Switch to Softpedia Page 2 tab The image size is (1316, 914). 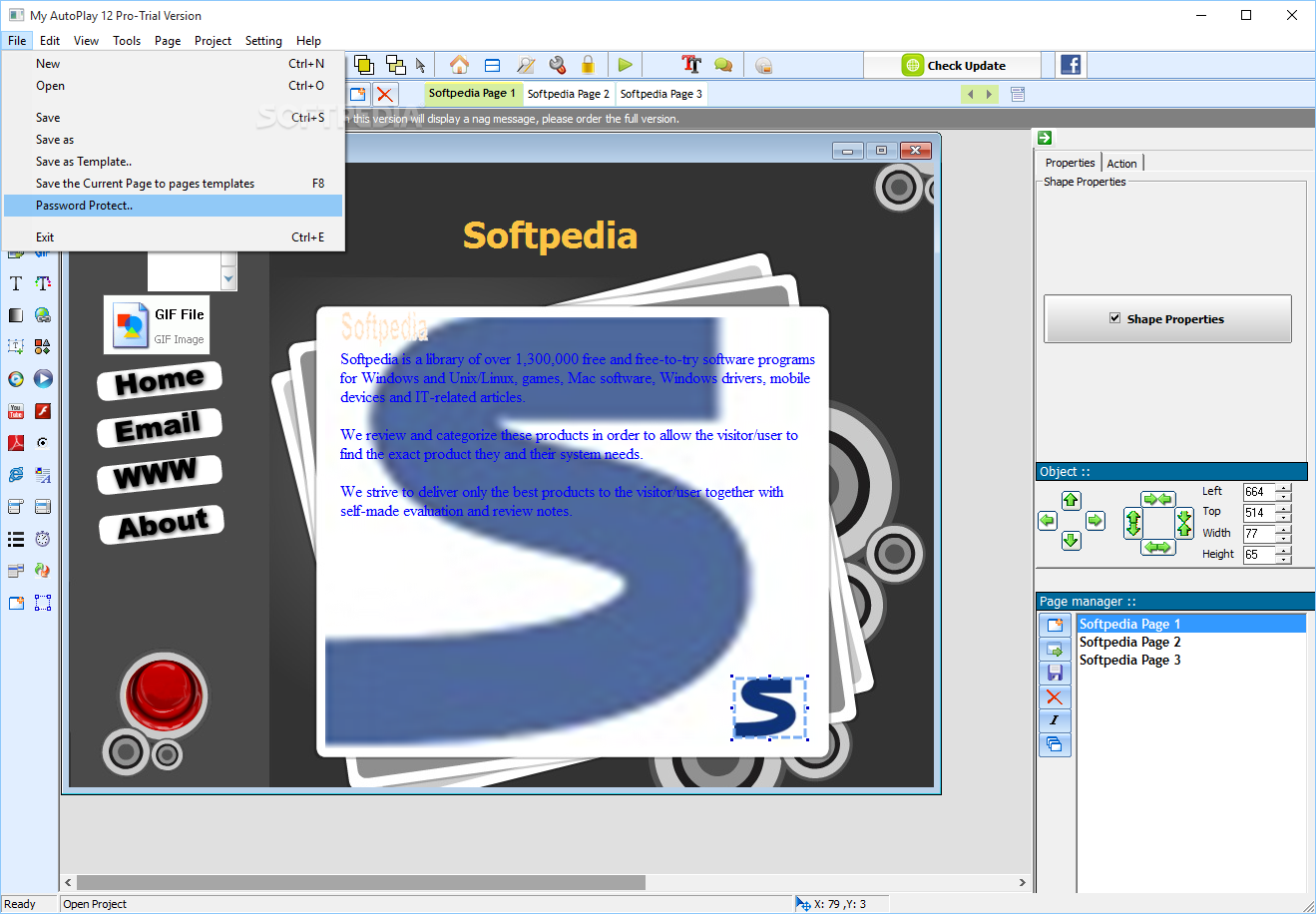[569, 94]
